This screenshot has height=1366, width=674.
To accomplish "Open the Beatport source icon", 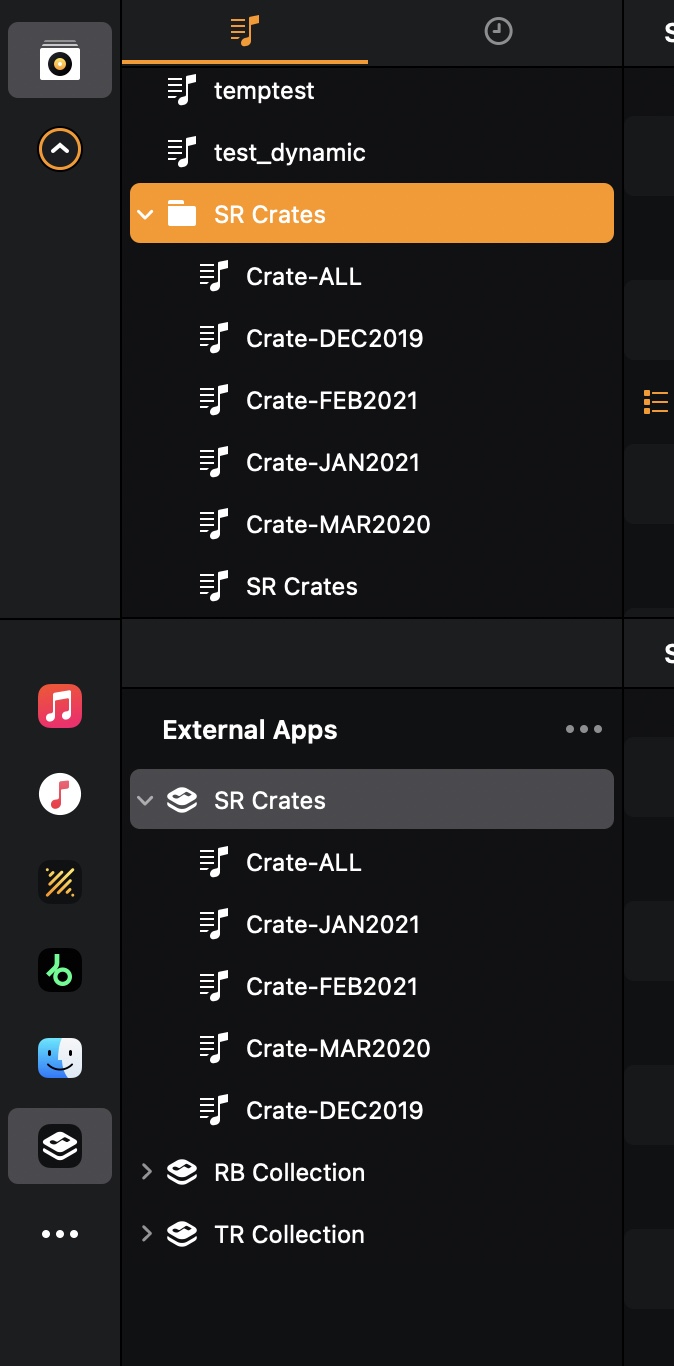I will (x=60, y=970).
